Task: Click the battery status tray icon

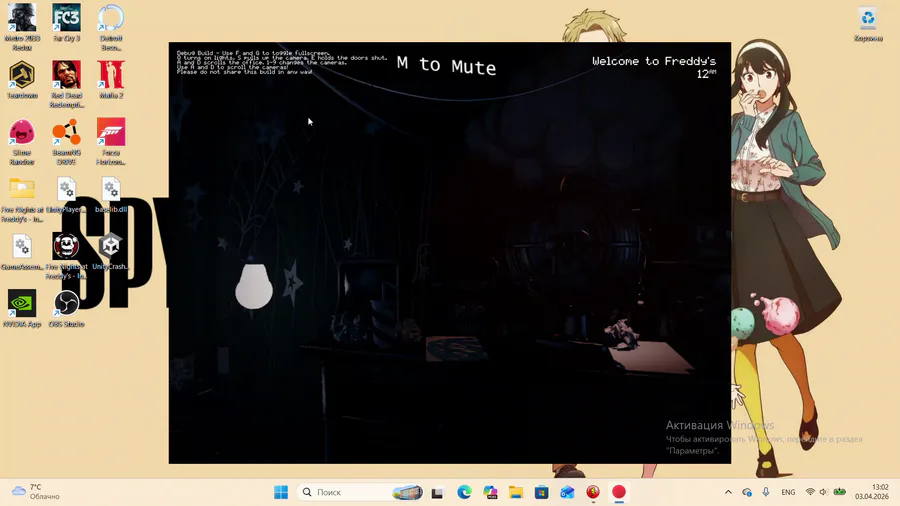Action: (x=839, y=492)
